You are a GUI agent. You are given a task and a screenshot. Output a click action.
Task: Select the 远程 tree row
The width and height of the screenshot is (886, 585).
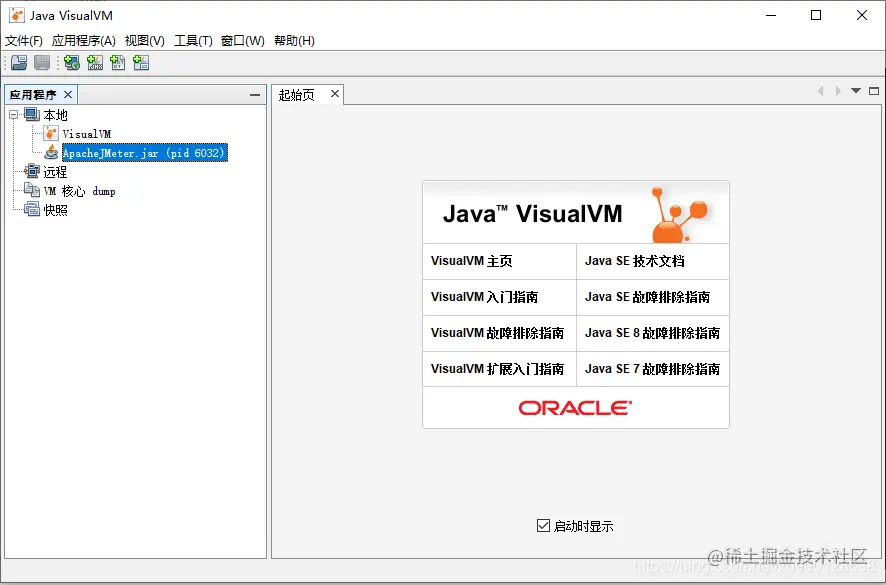(x=55, y=172)
